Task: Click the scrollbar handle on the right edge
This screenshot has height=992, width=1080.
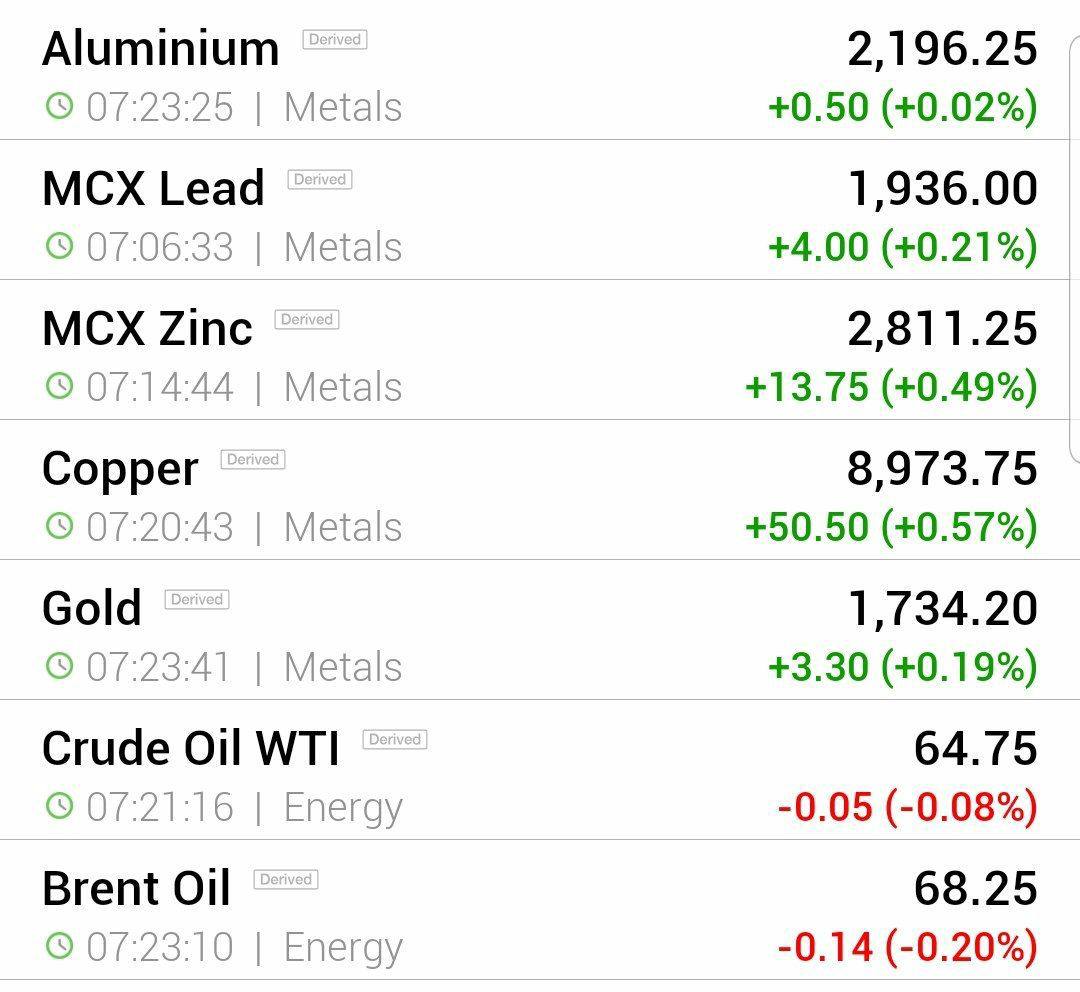Action: [1074, 248]
